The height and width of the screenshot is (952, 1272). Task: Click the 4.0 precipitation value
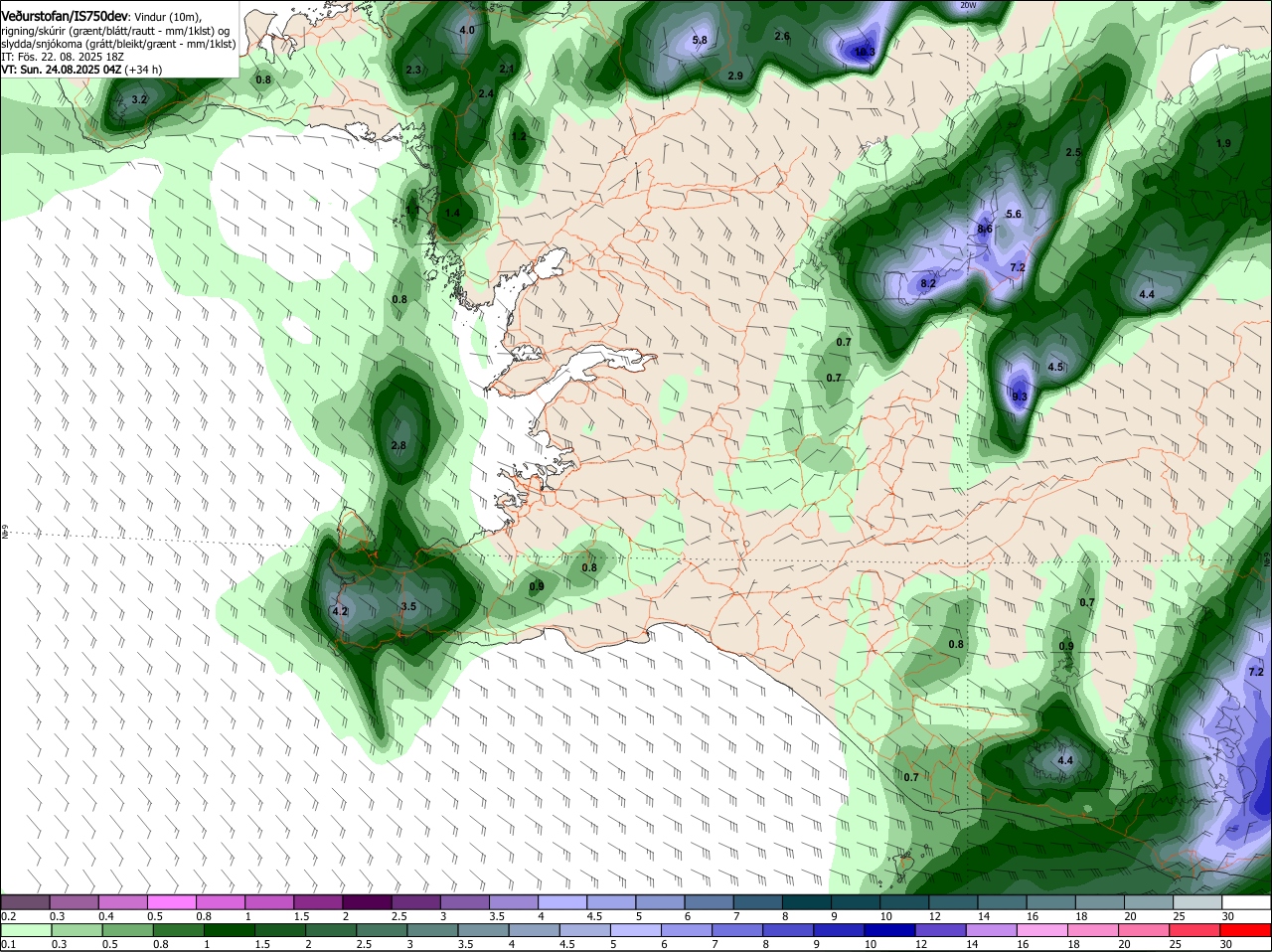tap(467, 30)
